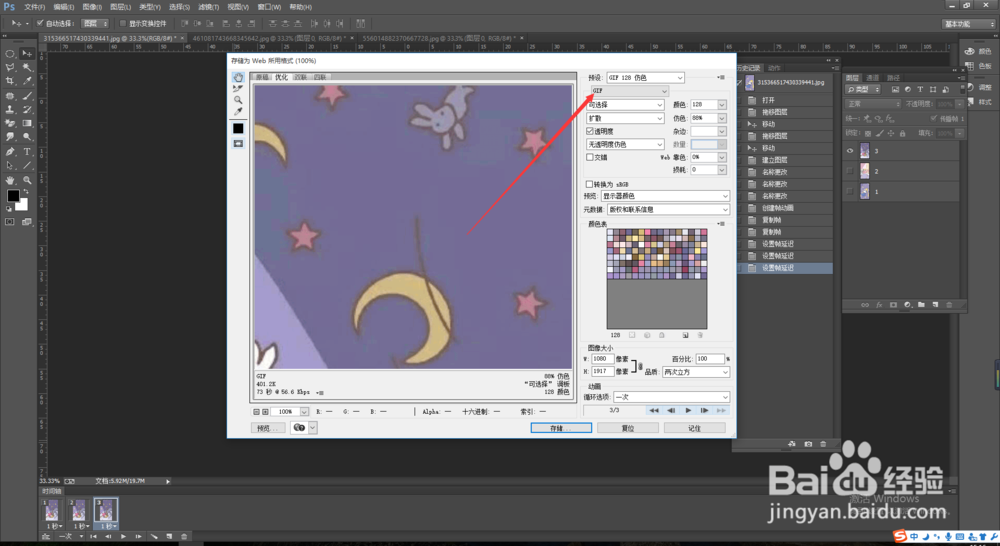This screenshot has width=1000, height=546.
Task: Toggle 自动选择 auto-select checkbox in options bar
Action: click(x=40, y=23)
